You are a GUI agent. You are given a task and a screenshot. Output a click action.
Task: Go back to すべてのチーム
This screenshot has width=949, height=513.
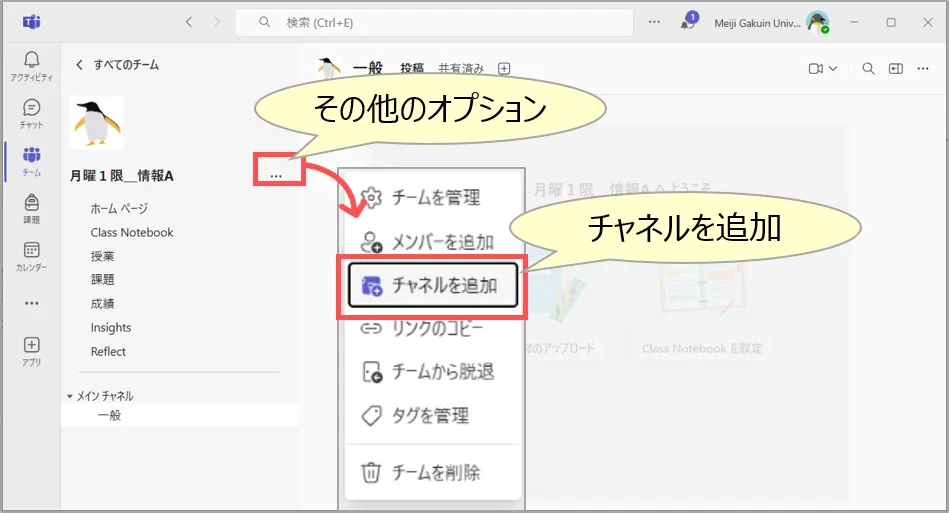(x=117, y=65)
